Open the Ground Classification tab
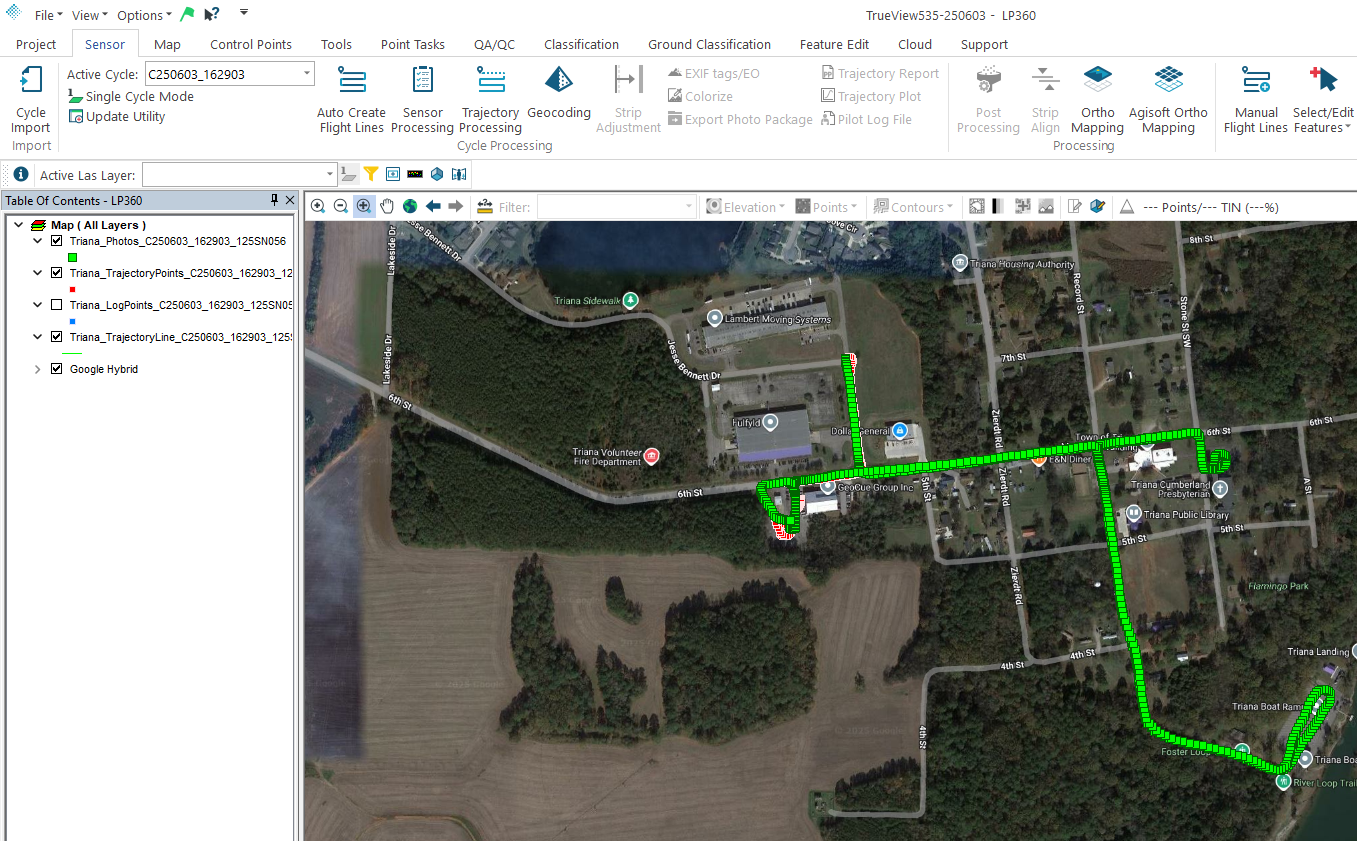Screen dimensions: 1357x841 click(709, 44)
